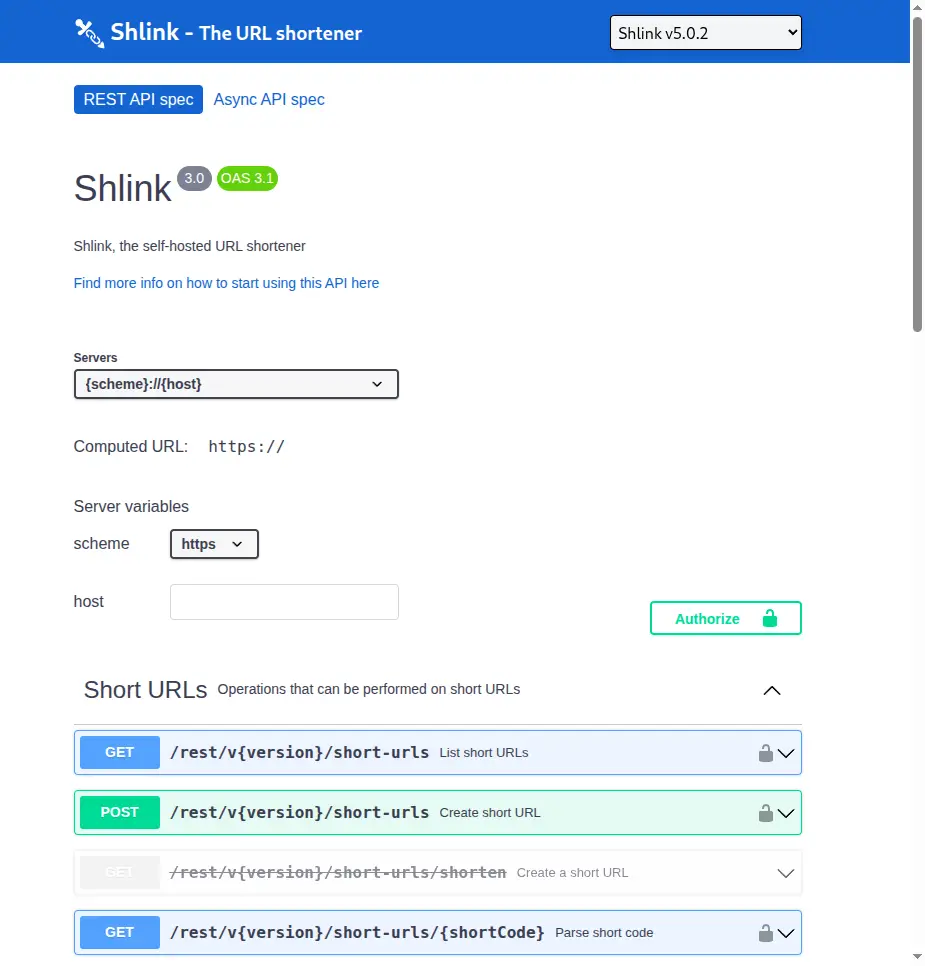Click the Shlink logo icon in the header
Screen dimensions: 925x966
click(89, 33)
